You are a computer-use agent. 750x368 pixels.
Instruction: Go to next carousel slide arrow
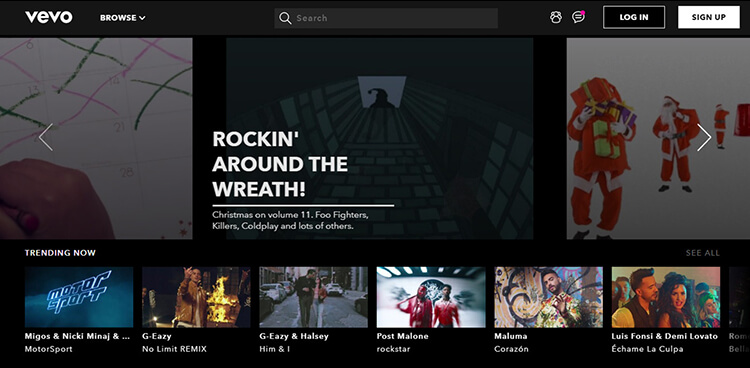[704, 137]
